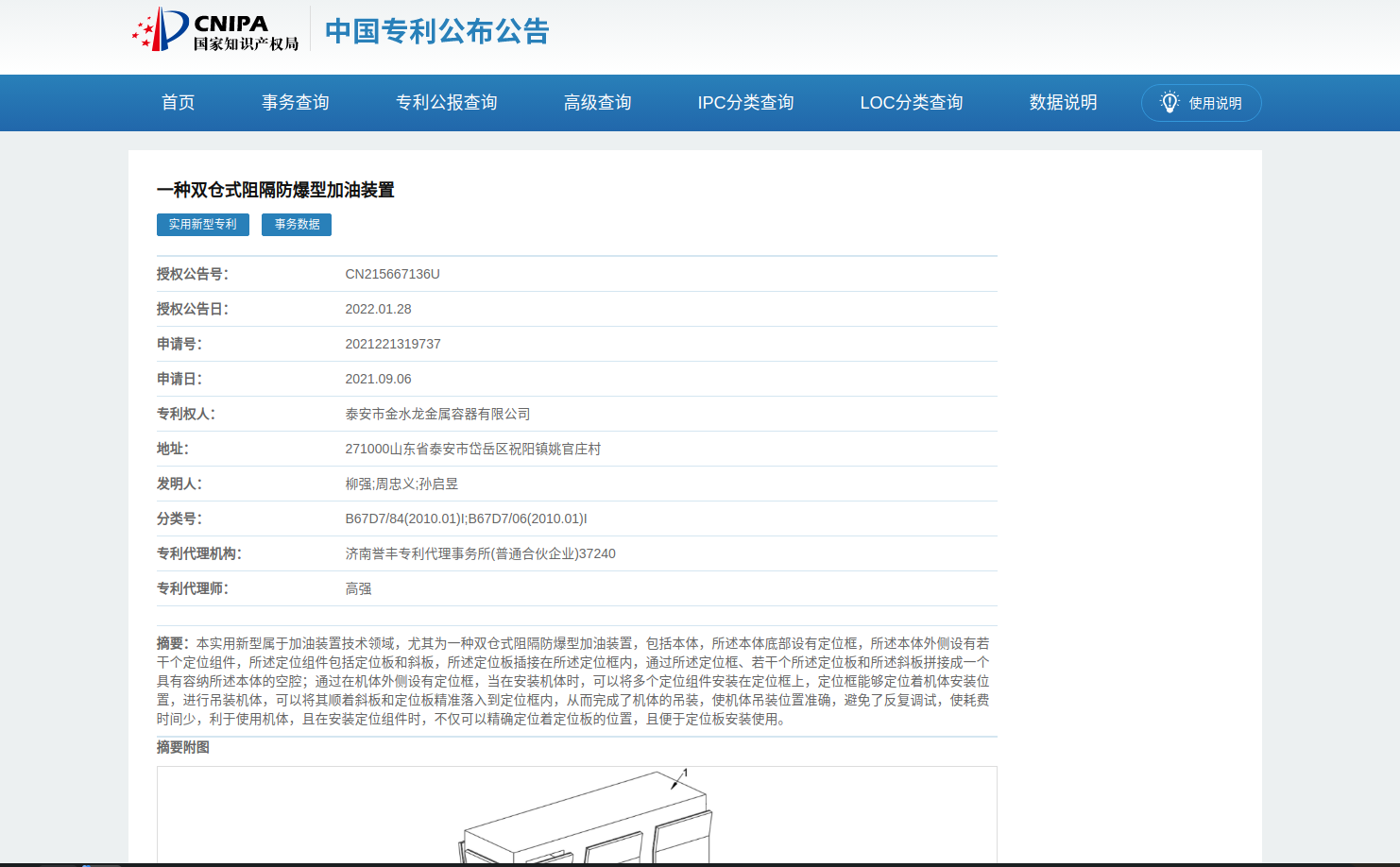The height and width of the screenshot is (867, 1400).
Task: Open 专利公报查询 navigation item
Action: click(446, 102)
